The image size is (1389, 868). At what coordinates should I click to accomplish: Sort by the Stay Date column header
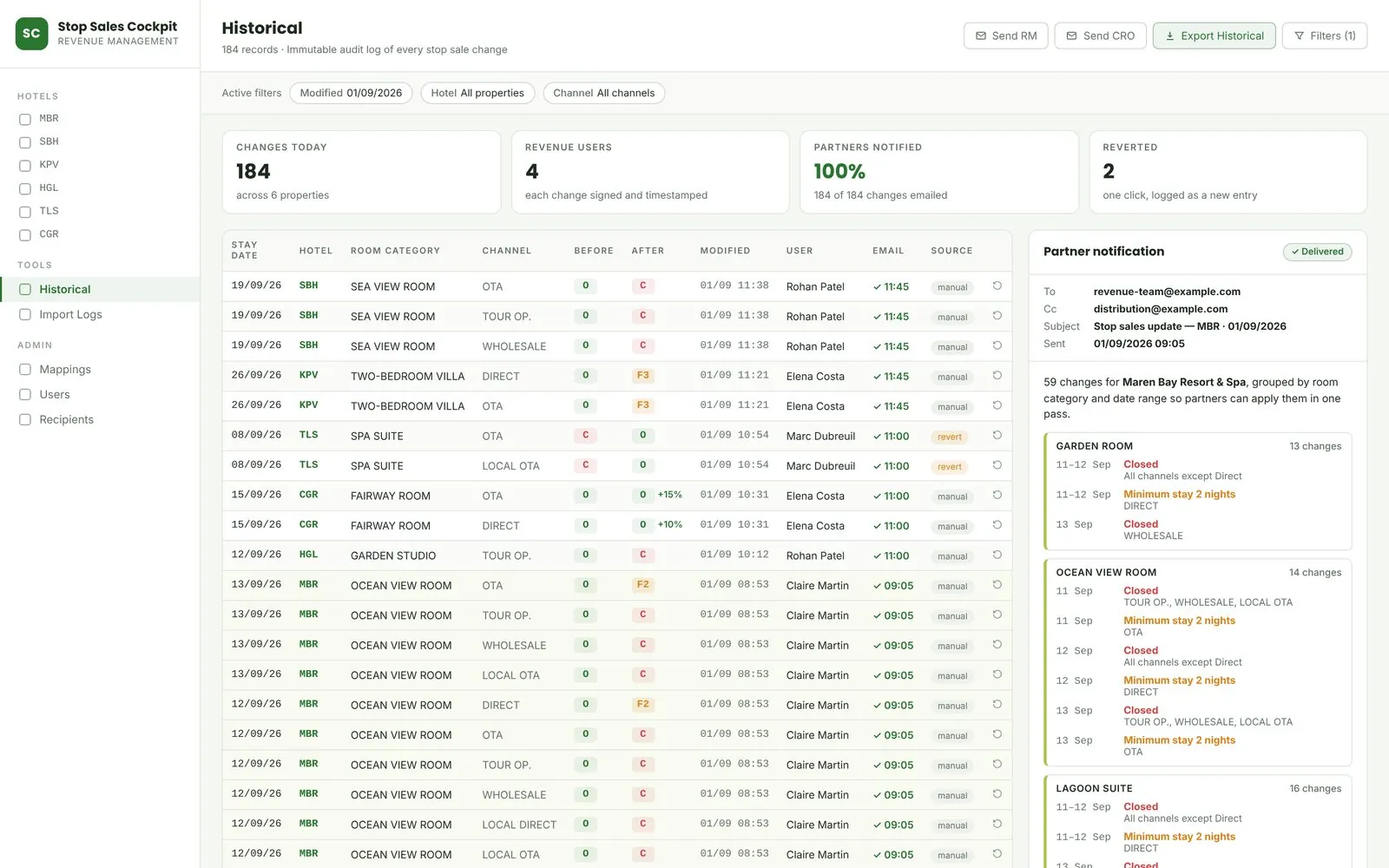pyautogui.click(x=244, y=250)
